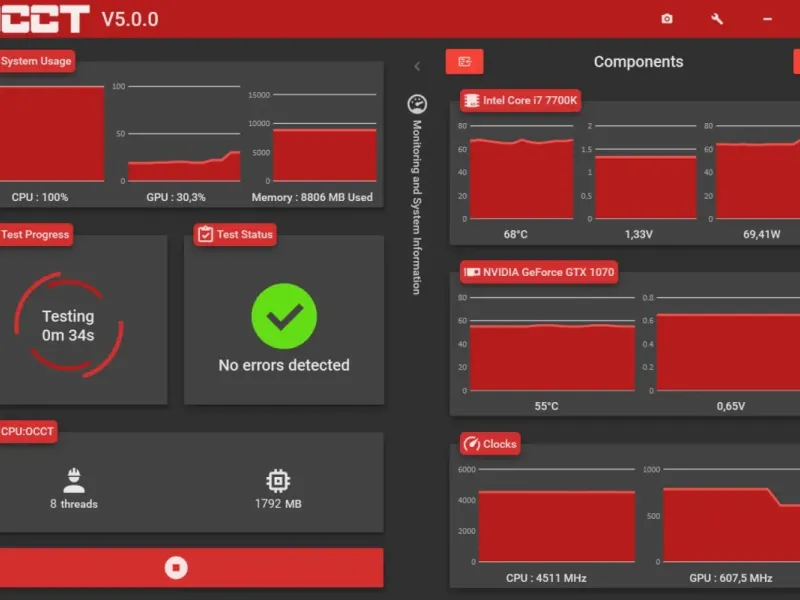This screenshot has width=800, height=600.
Task: Click the OCCT logo
Action: pos(45,19)
